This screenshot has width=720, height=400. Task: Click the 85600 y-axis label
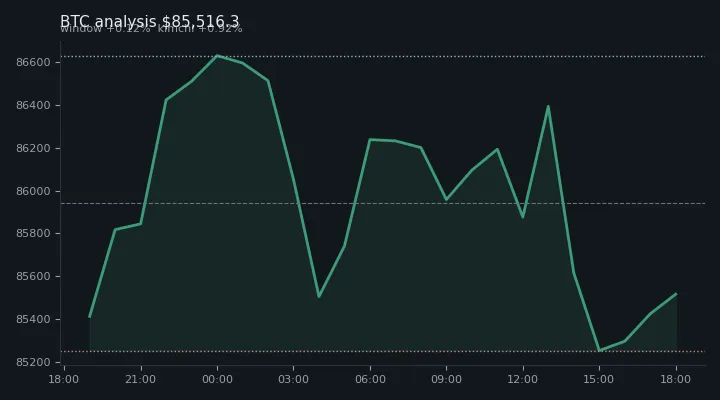(x=33, y=276)
